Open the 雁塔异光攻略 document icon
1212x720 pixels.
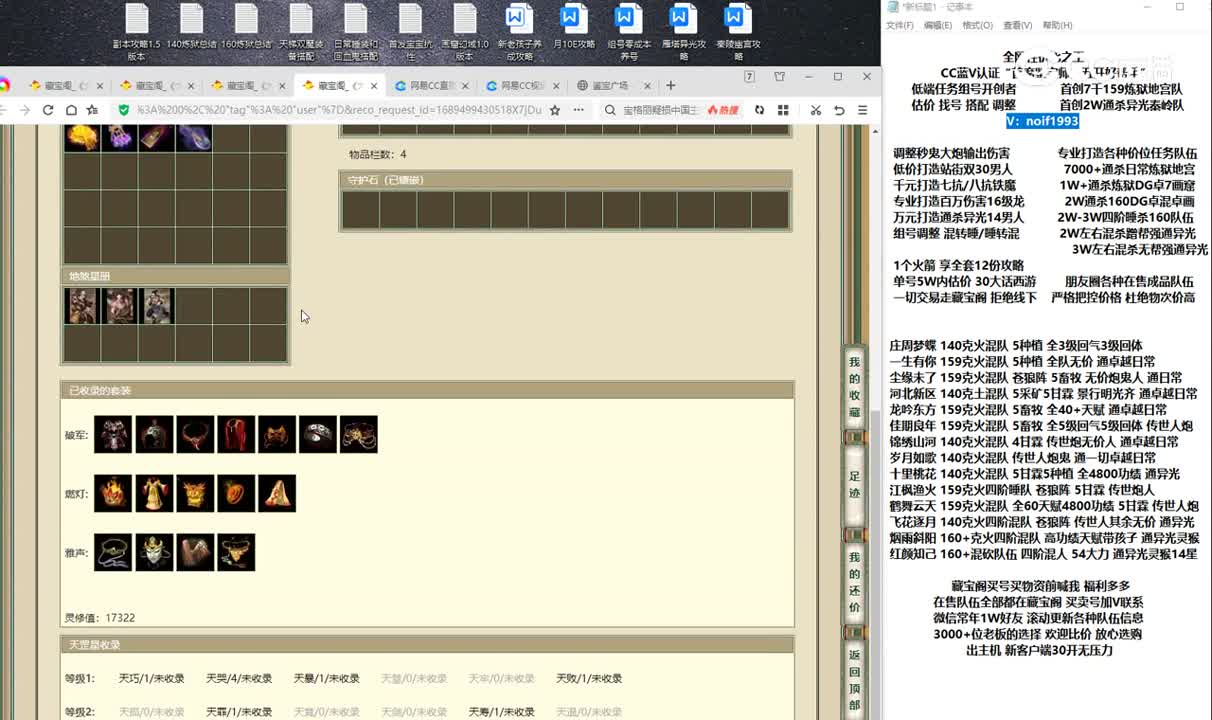[683, 32]
